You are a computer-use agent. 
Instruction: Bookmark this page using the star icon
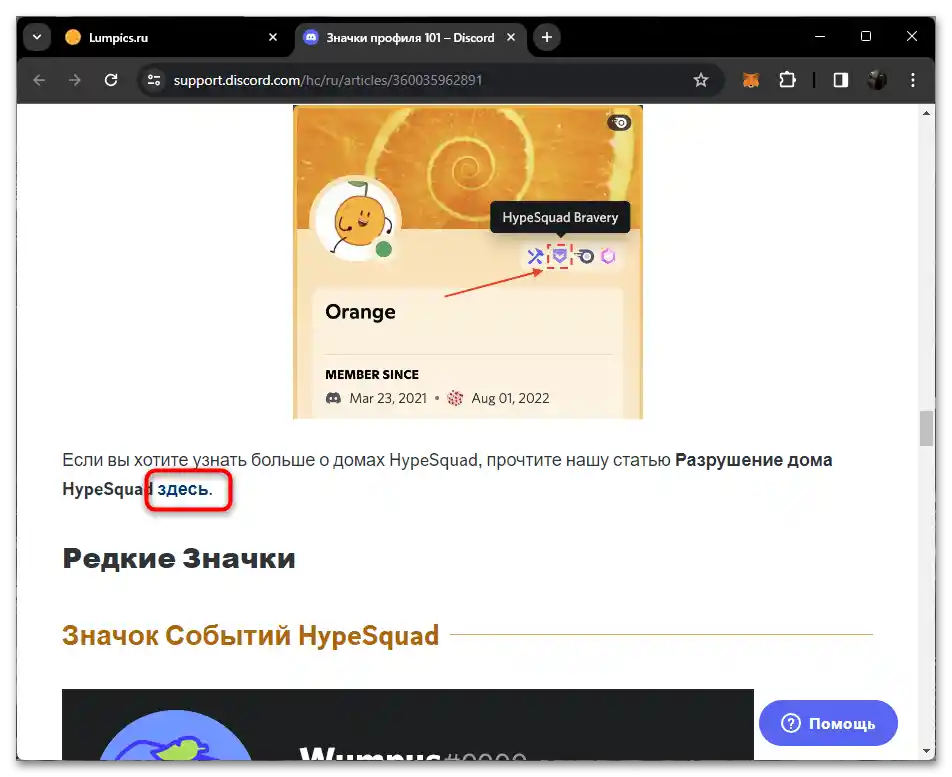coord(701,79)
